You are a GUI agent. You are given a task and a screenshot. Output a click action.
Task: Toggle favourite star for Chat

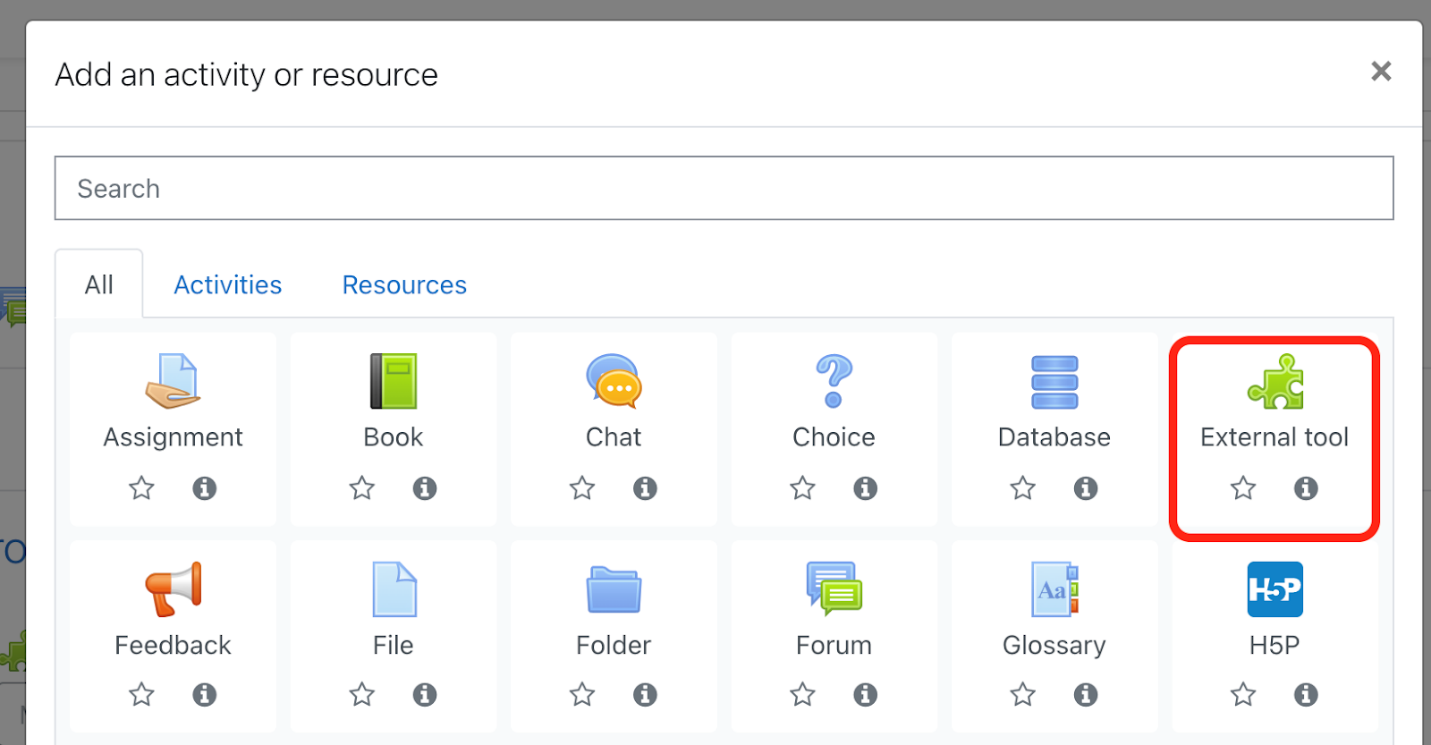(x=582, y=488)
